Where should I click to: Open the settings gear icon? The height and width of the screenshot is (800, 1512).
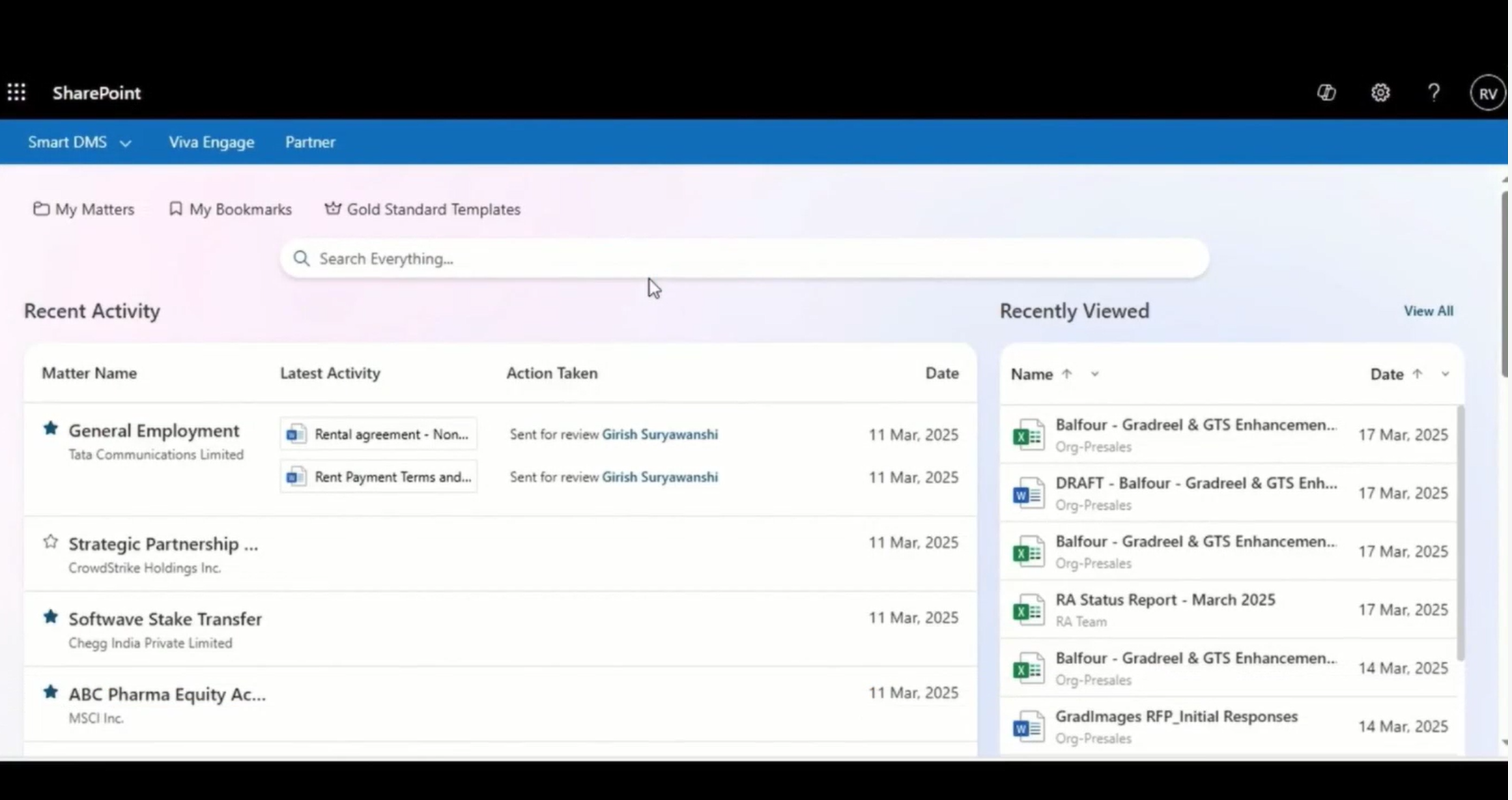pos(1380,93)
